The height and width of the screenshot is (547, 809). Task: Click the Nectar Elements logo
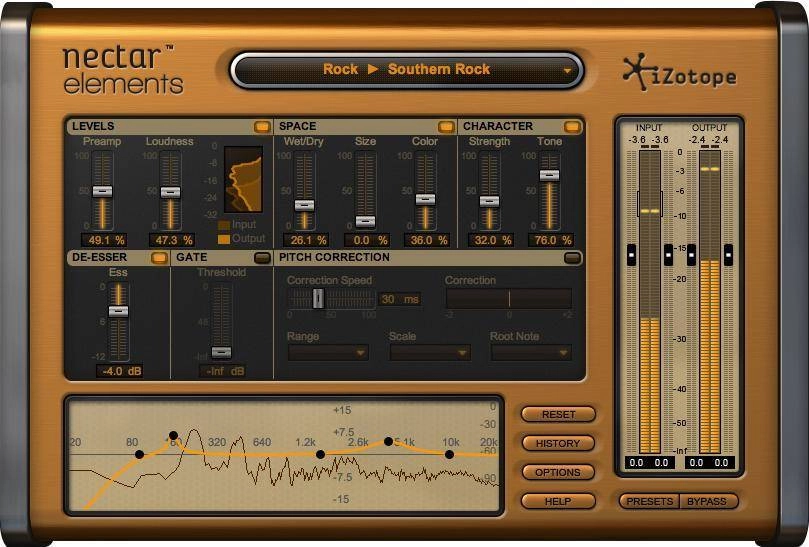pyautogui.click(x=123, y=70)
